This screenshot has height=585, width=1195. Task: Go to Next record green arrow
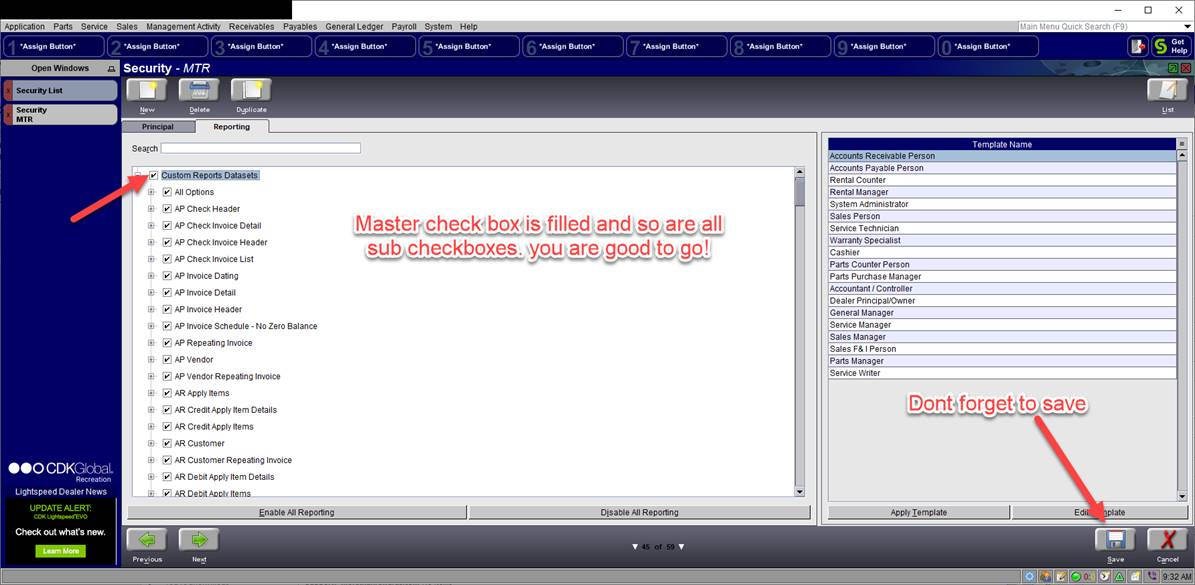pyautogui.click(x=199, y=540)
